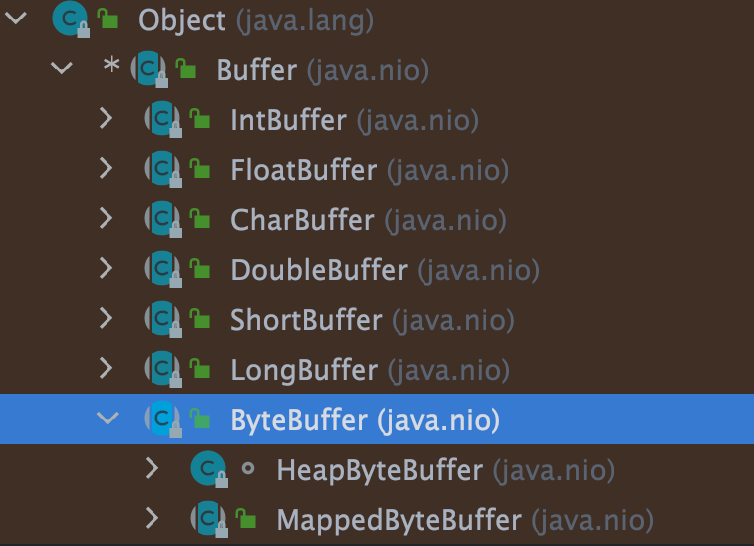Collapse the ByteBuffer node
This screenshot has width=754, height=546.
tap(107, 419)
